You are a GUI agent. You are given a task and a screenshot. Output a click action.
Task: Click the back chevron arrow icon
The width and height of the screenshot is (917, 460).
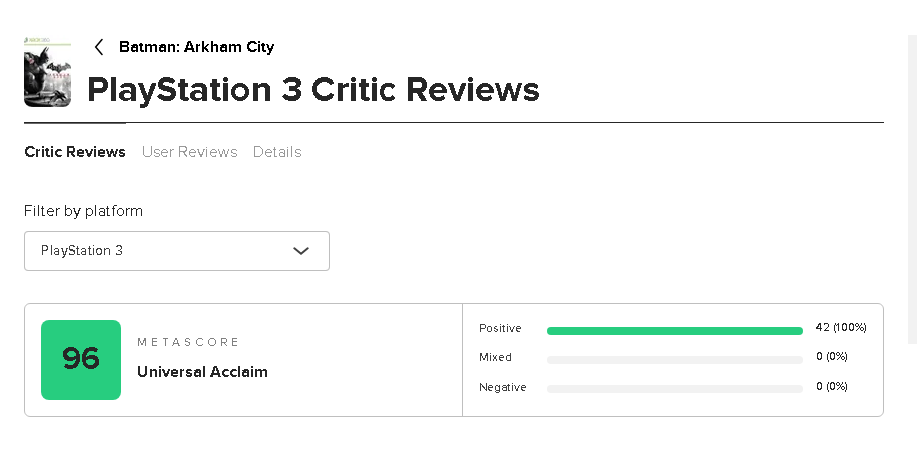pos(99,47)
